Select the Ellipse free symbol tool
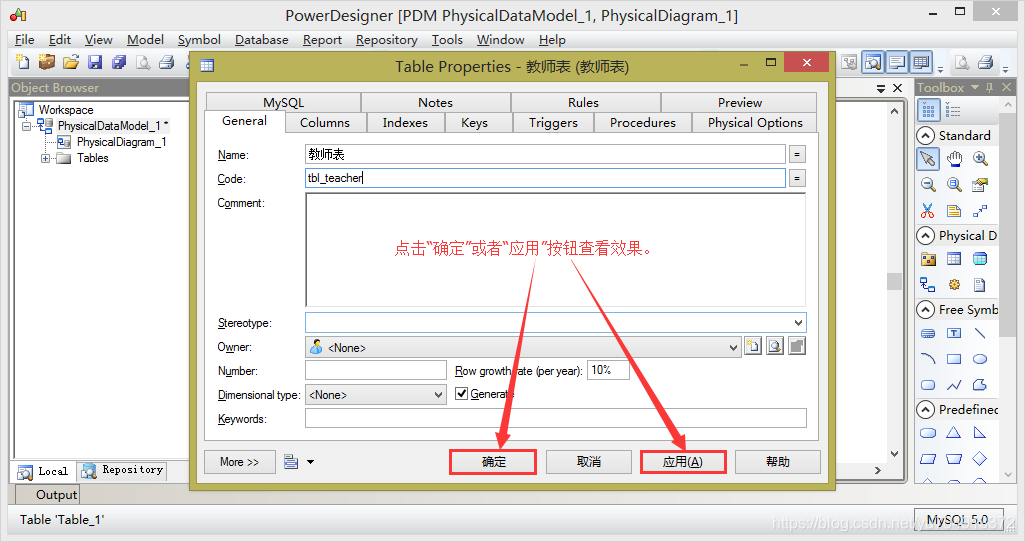The height and width of the screenshot is (542, 1025). pos(980,359)
